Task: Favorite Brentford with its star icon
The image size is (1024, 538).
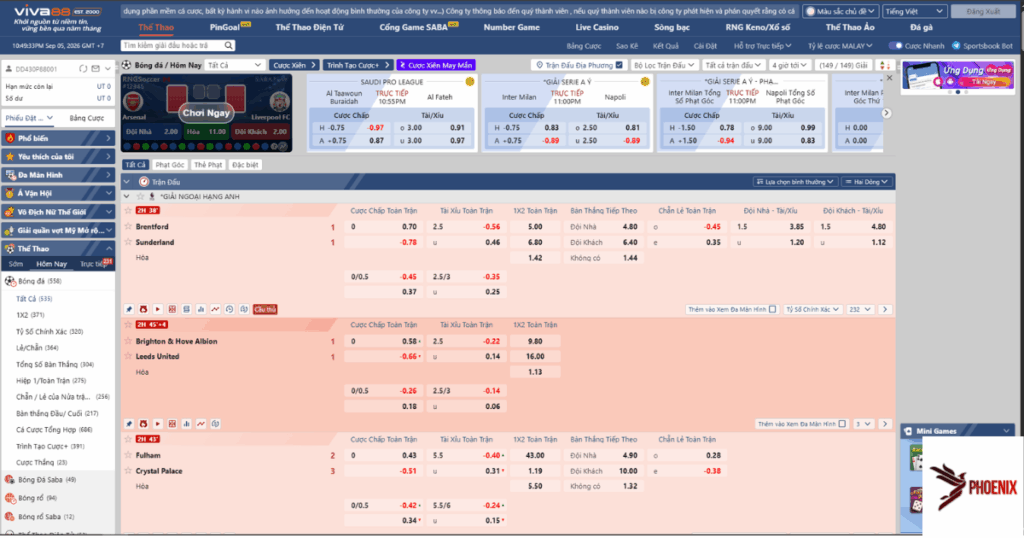Action: pyautogui.click(x=129, y=227)
